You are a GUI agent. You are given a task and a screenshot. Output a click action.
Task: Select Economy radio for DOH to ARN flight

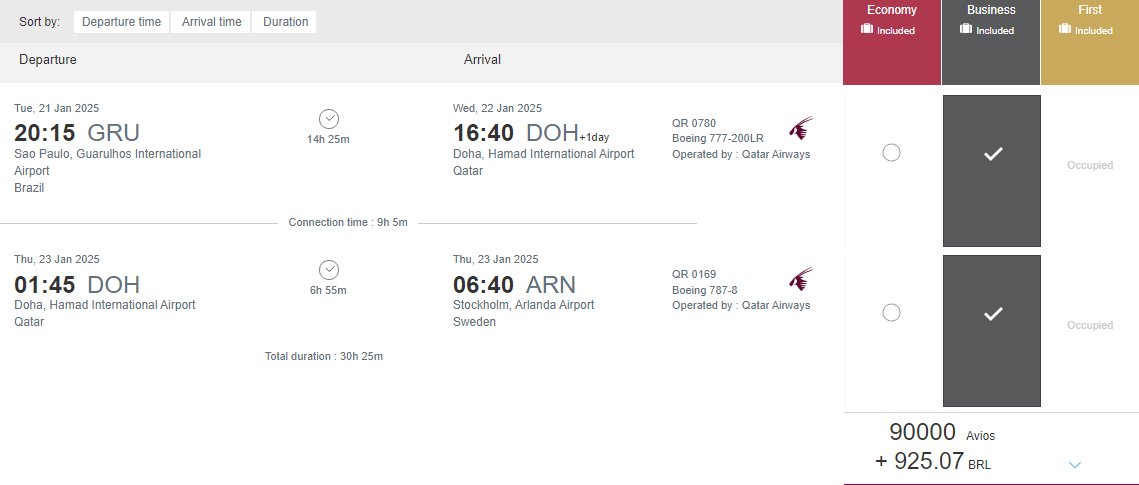(x=891, y=312)
